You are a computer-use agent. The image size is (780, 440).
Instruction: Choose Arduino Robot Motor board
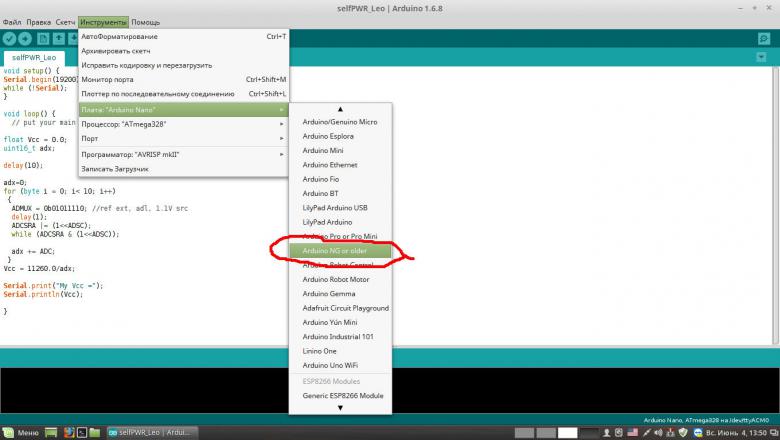pos(340,280)
